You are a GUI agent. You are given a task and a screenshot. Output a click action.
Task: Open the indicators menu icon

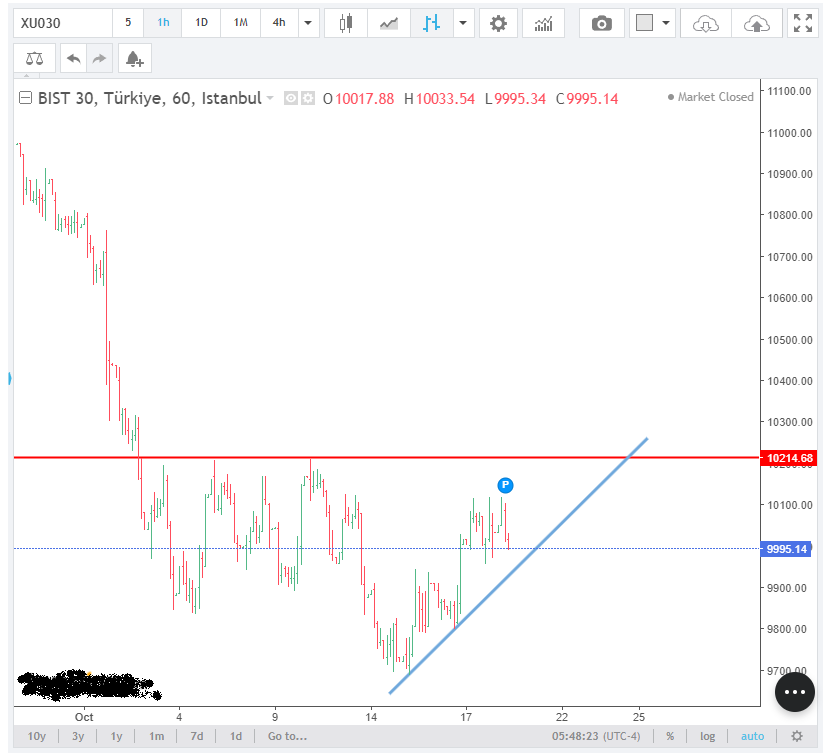point(543,22)
